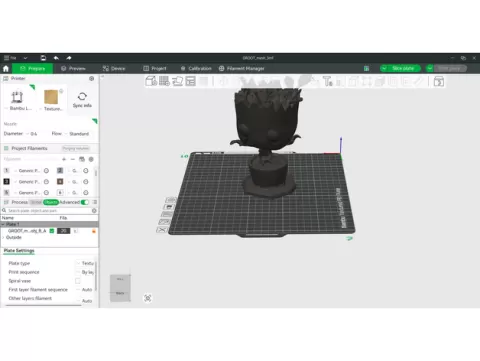480x361 pixels.
Task: Open the Slice plate dropdown arrow
Action: coord(384,68)
